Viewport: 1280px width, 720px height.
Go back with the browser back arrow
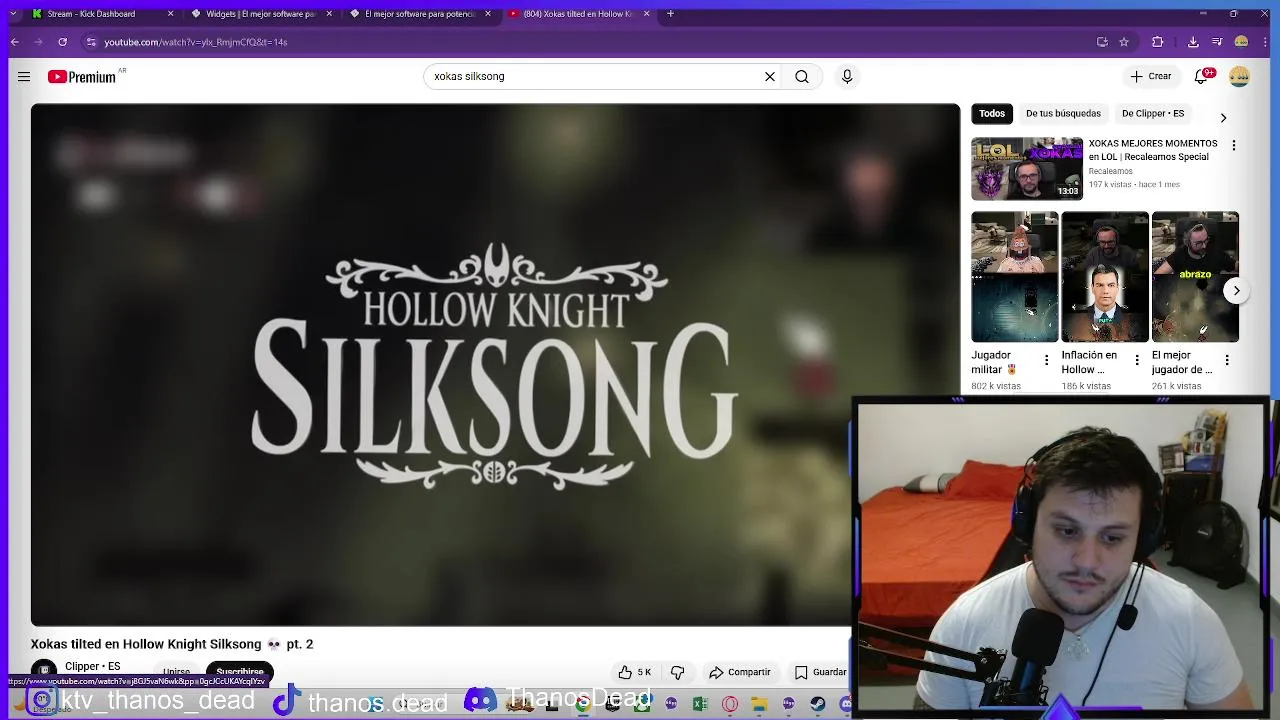point(14,42)
